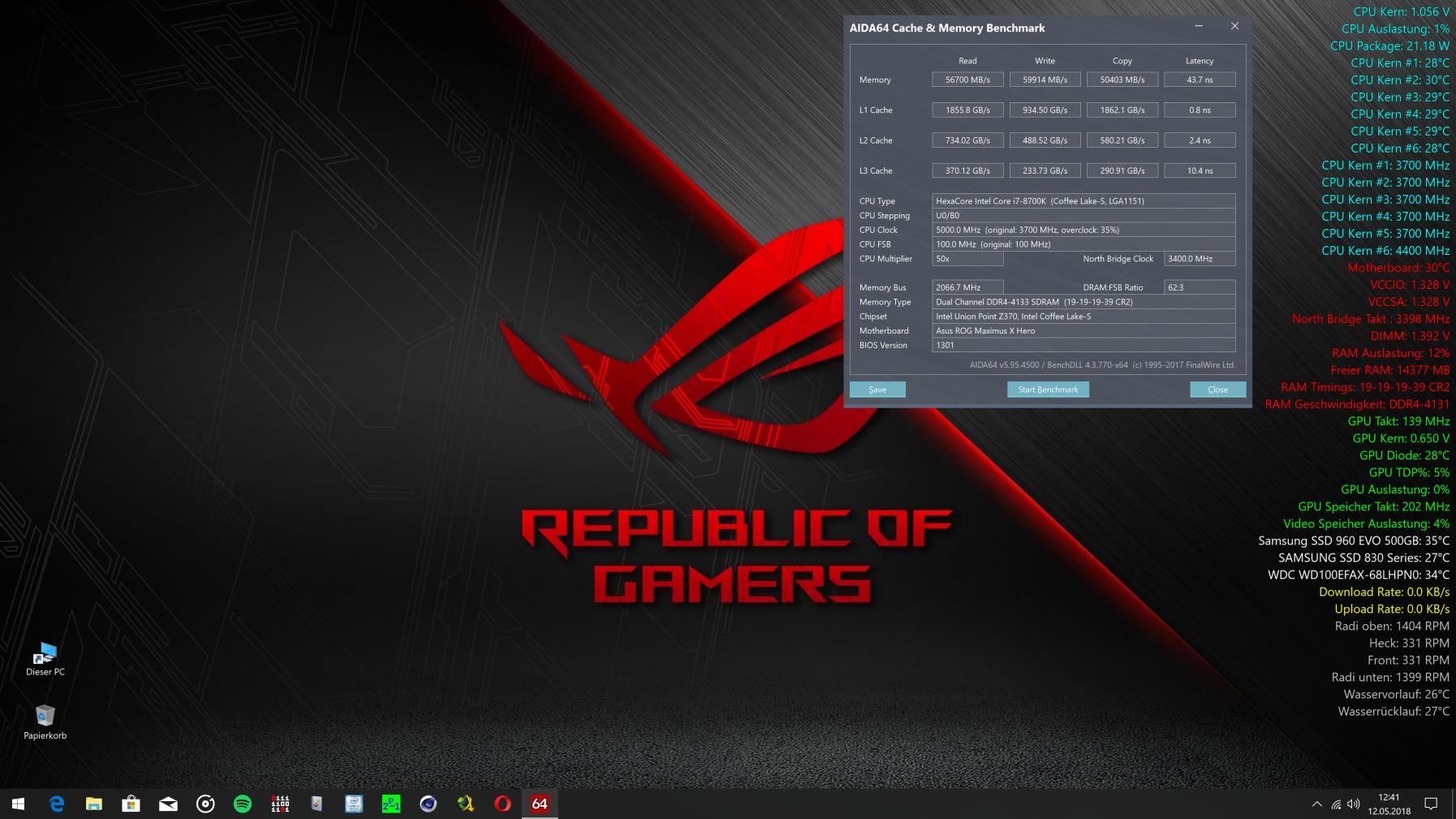The height and width of the screenshot is (819, 1456).
Task: Close AIDA64 window with title bar X
Action: point(1234,27)
